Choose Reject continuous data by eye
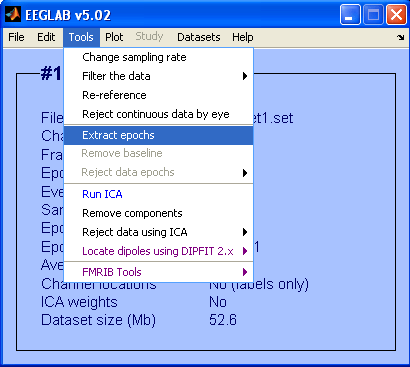 pos(158,114)
